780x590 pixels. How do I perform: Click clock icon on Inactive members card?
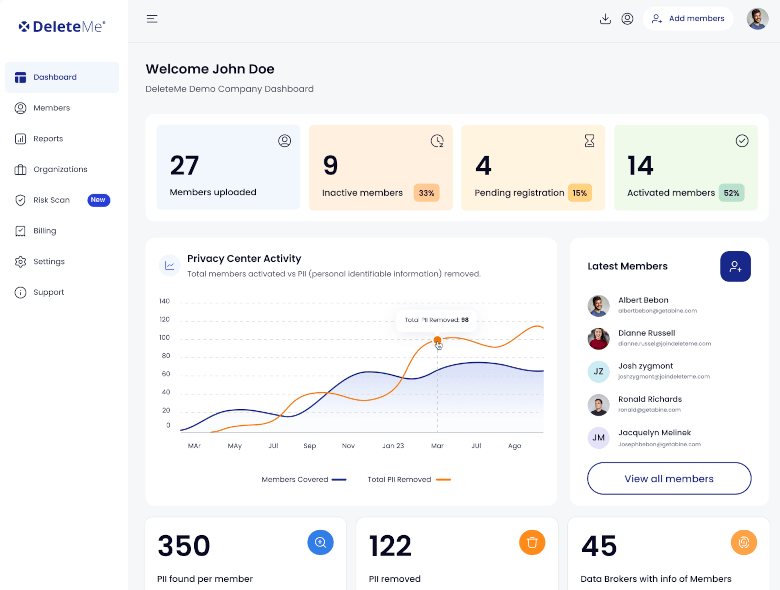pyautogui.click(x=437, y=141)
